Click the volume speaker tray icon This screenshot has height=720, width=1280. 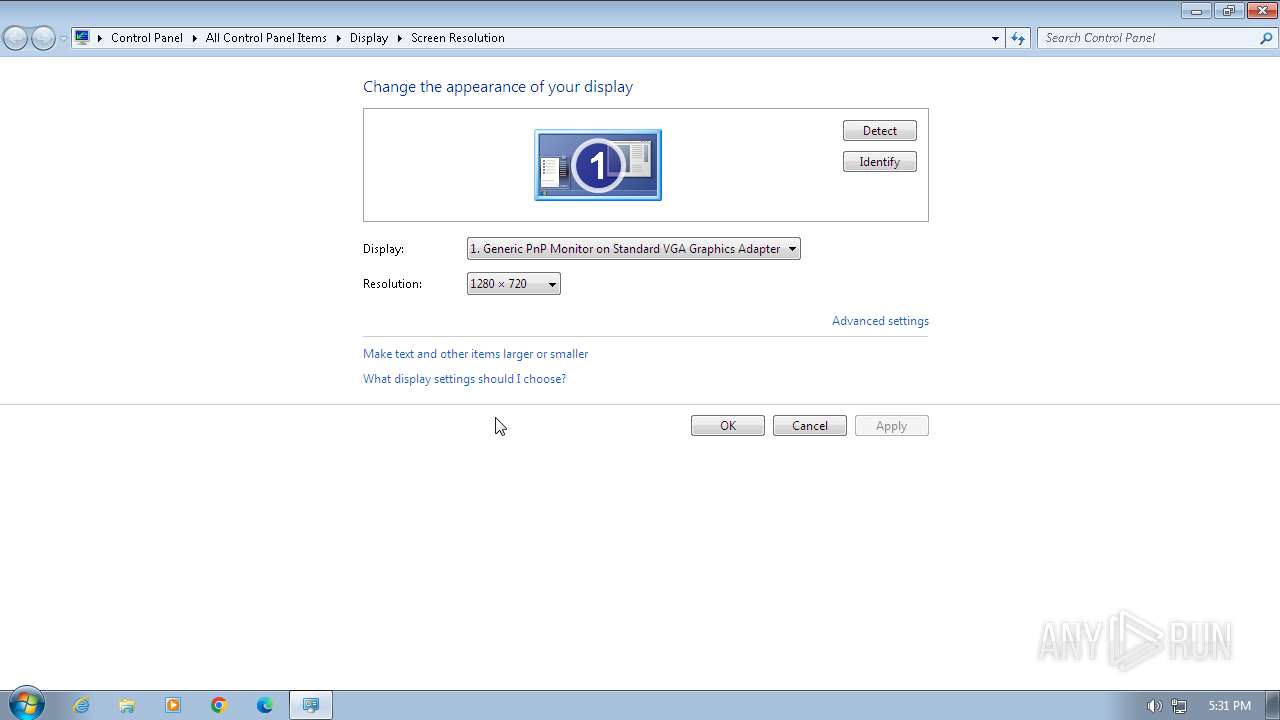[1154, 706]
